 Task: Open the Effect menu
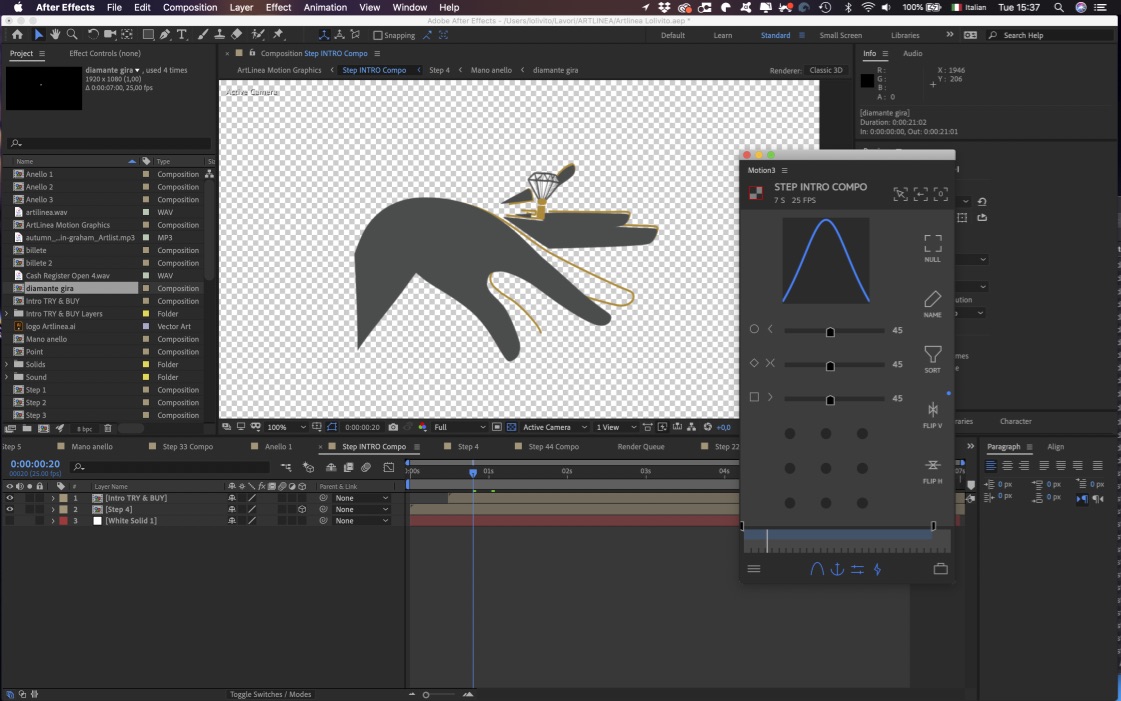(278, 7)
